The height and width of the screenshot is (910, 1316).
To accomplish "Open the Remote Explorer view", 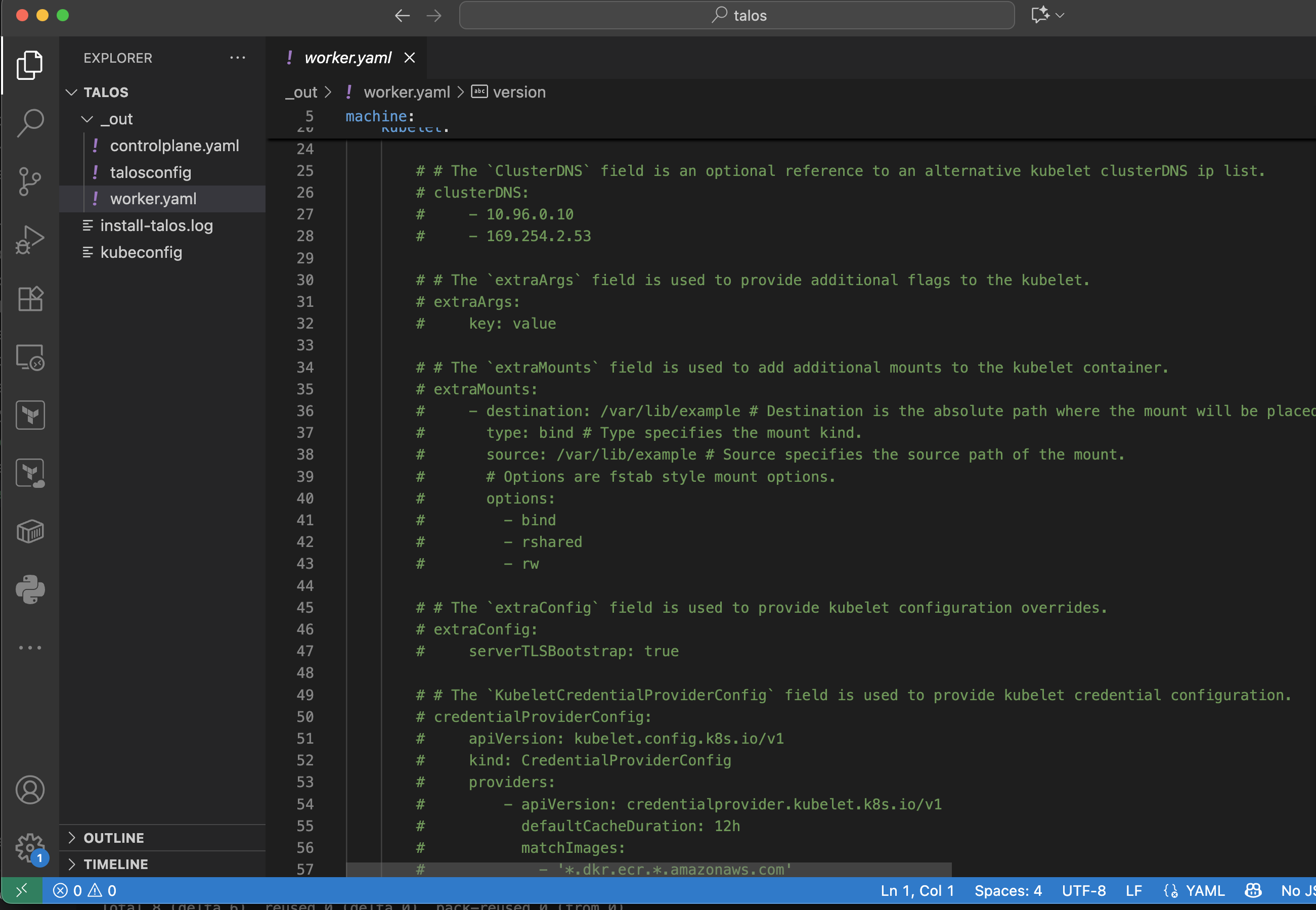I will 30,357.
